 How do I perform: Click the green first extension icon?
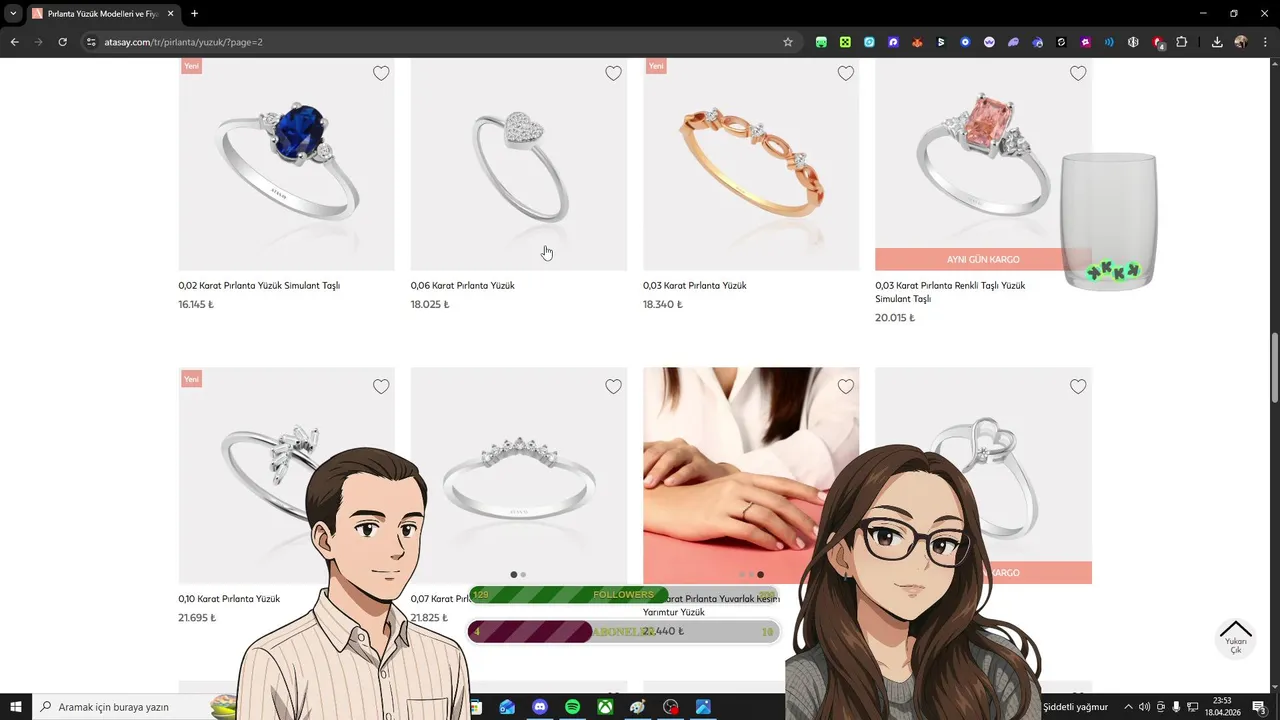(x=821, y=42)
